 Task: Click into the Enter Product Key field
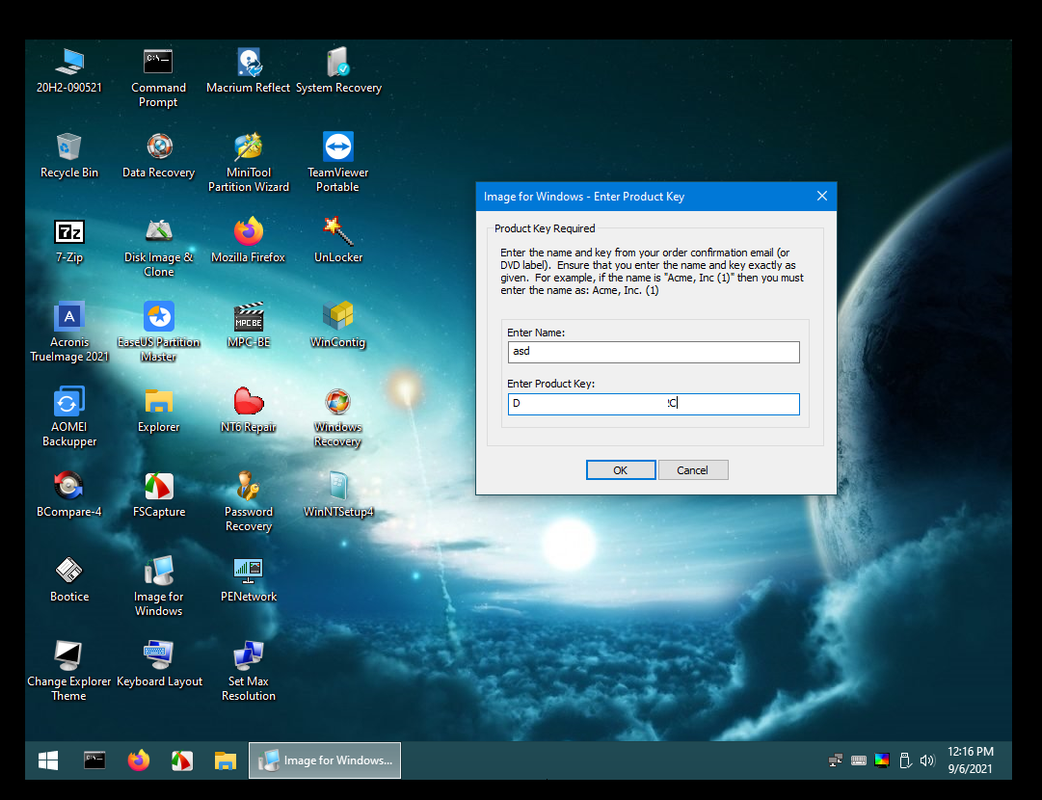tap(653, 404)
